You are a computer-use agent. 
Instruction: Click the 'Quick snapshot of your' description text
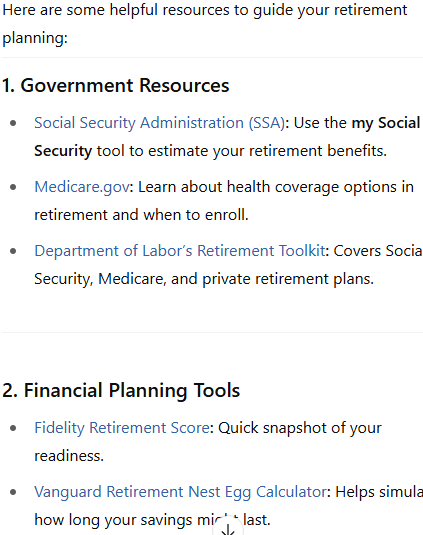pyautogui.click(x=300, y=428)
